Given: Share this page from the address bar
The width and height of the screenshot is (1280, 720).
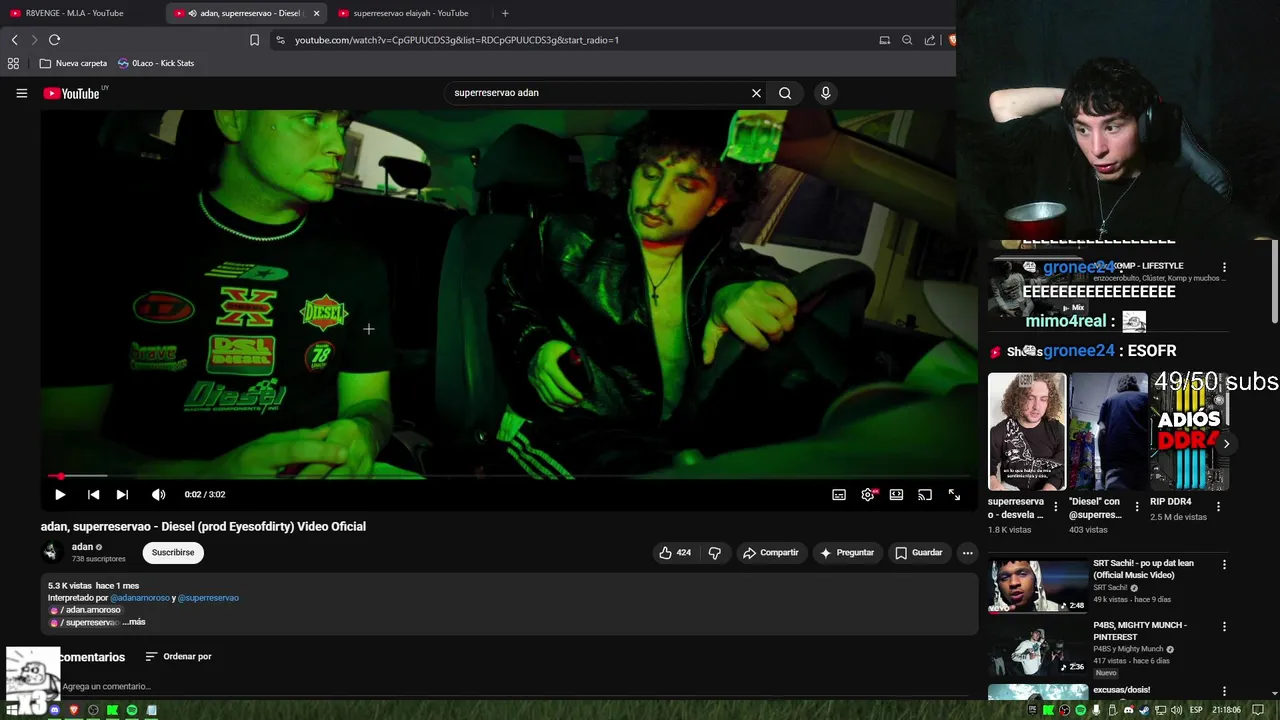Looking at the screenshot, I should click(x=930, y=40).
